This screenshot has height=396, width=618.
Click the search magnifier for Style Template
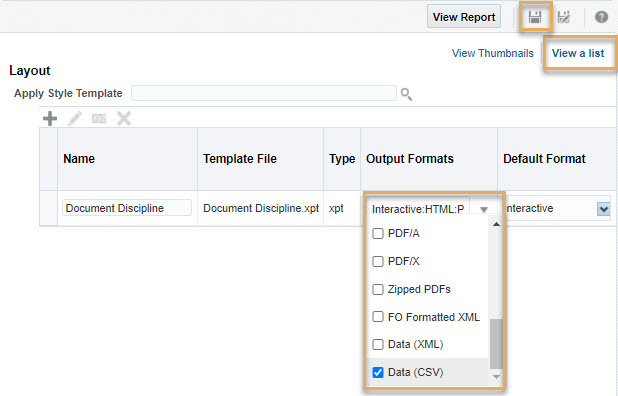406,94
